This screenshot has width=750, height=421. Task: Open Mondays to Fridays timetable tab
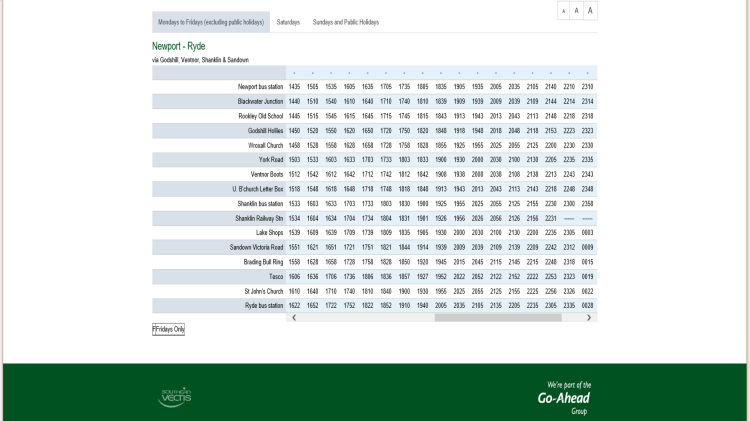pos(211,22)
